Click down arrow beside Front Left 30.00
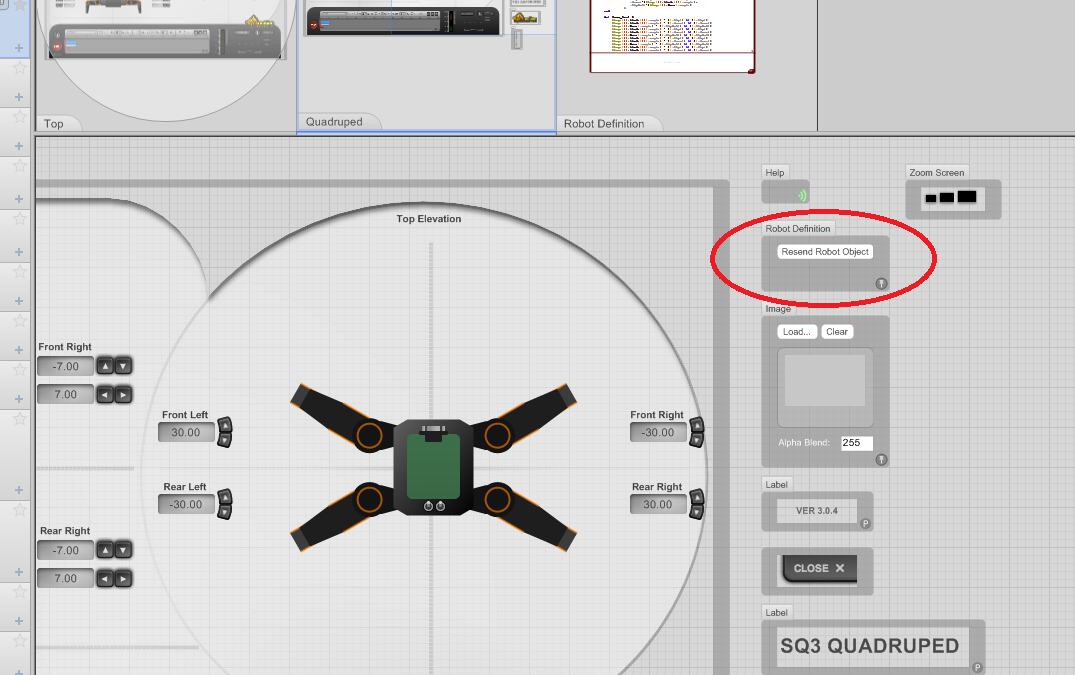 (225, 440)
